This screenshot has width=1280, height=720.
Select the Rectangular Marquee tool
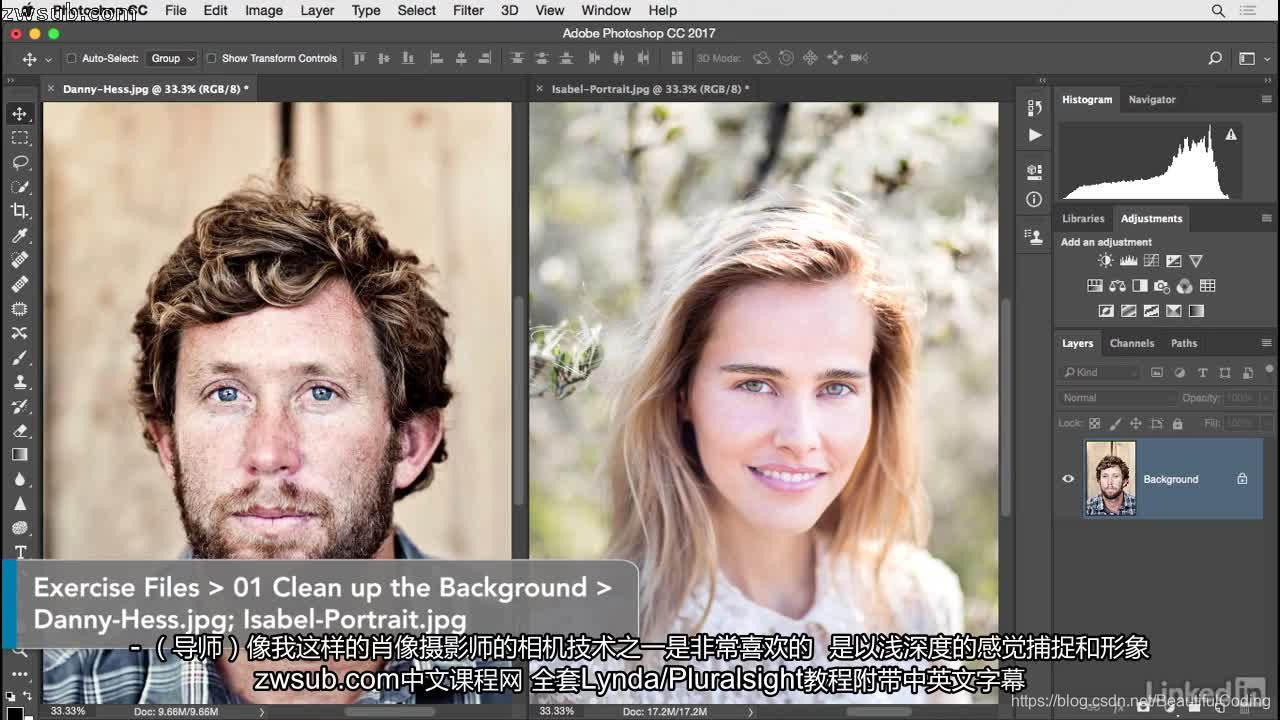point(20,138)
